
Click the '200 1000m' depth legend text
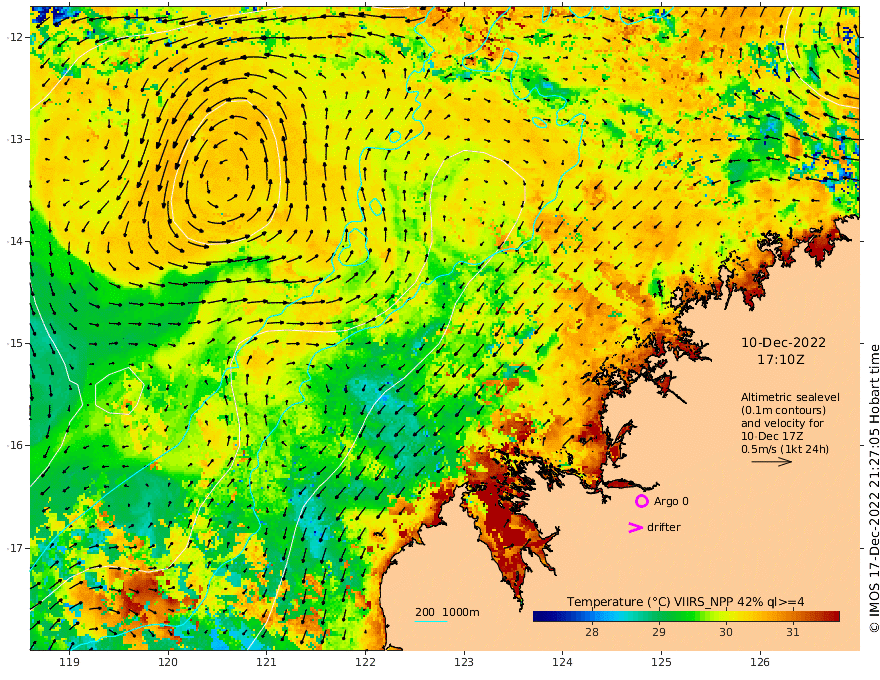click(447, 612)
